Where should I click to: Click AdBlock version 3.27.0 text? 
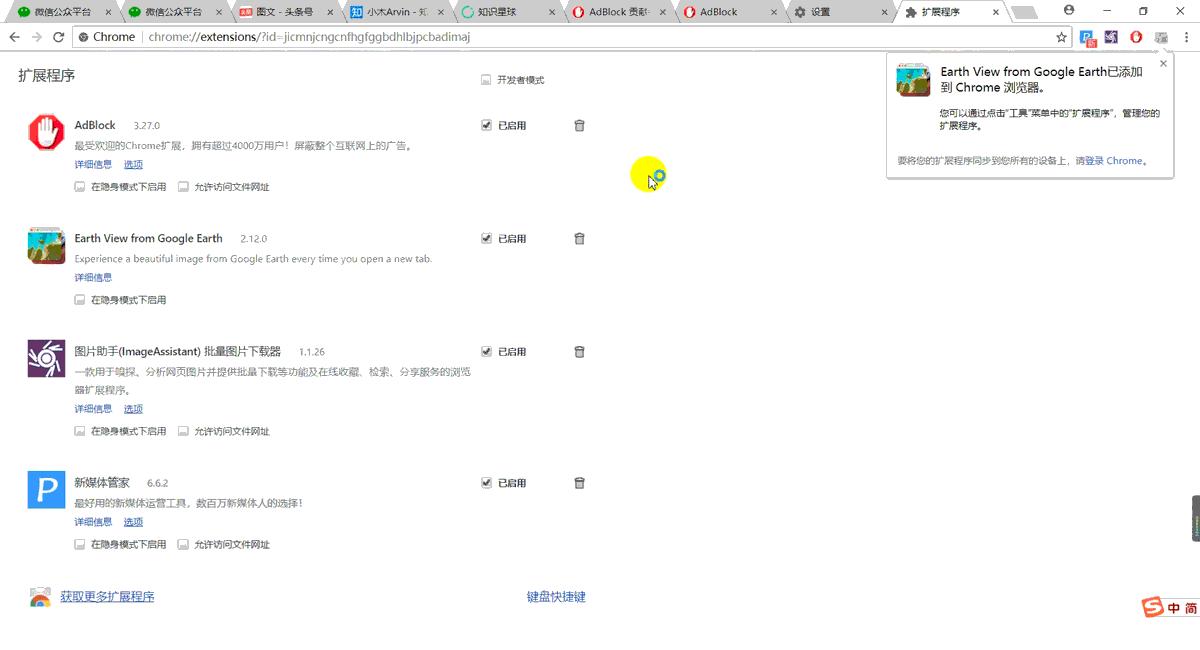click(147, 126)
